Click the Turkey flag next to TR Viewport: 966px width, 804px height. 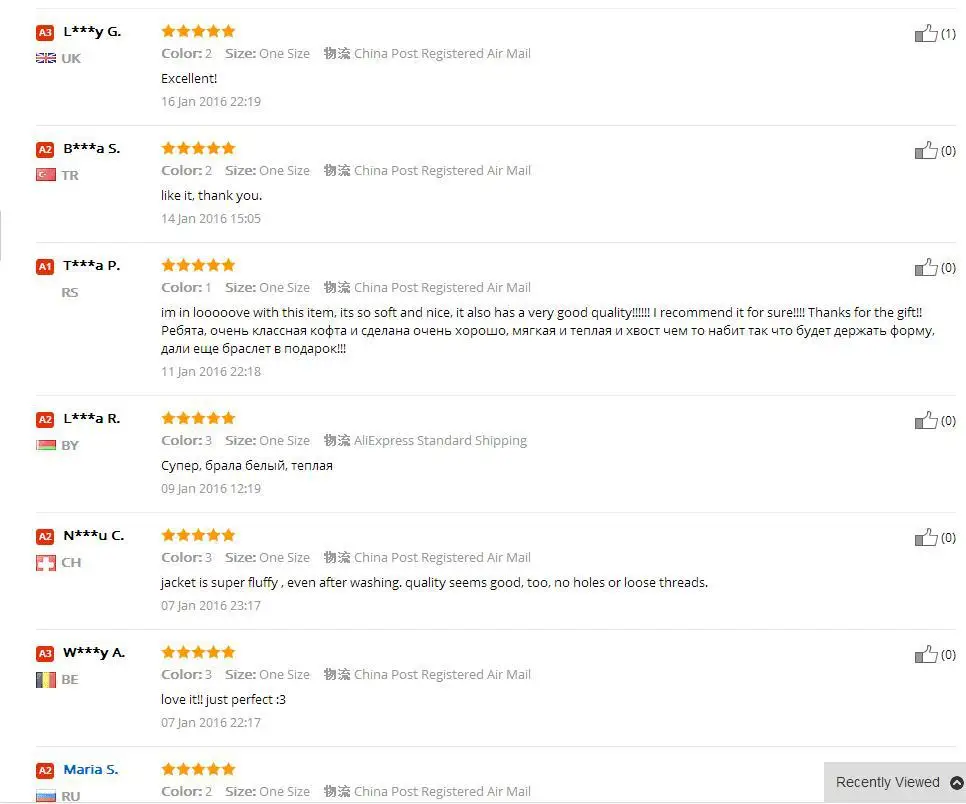click(x=46, y=175)
